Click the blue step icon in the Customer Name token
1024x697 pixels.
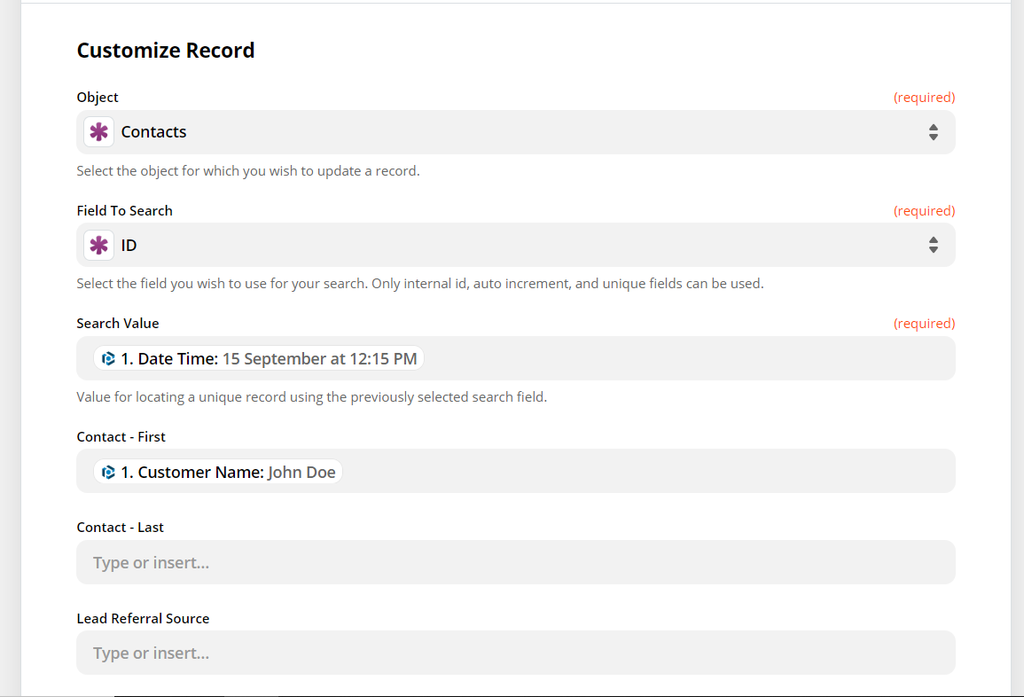tap(108, 471)
